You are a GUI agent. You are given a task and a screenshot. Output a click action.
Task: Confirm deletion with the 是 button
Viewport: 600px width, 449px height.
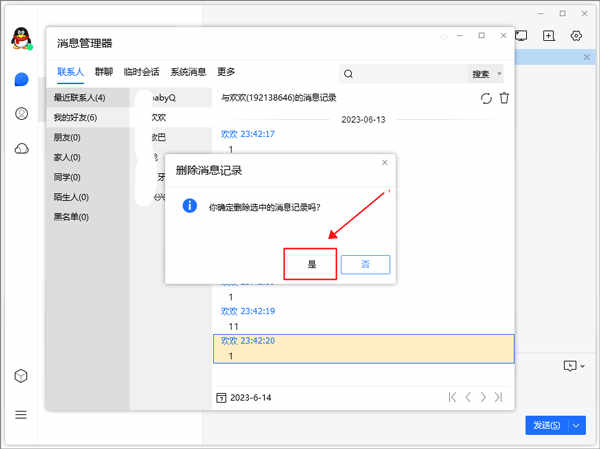point(310,264)
